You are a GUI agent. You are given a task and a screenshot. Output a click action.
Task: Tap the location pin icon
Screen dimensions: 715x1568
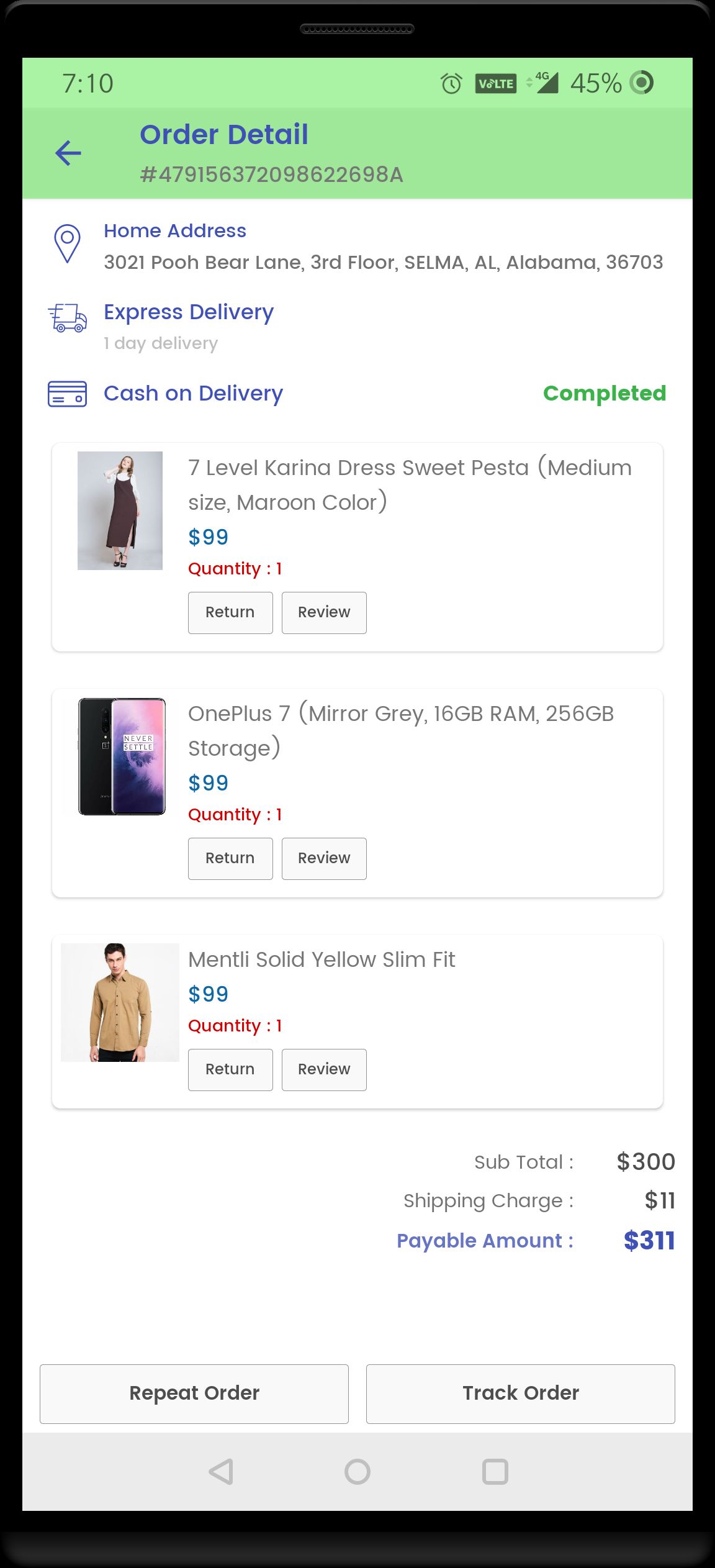pos(68,243)
